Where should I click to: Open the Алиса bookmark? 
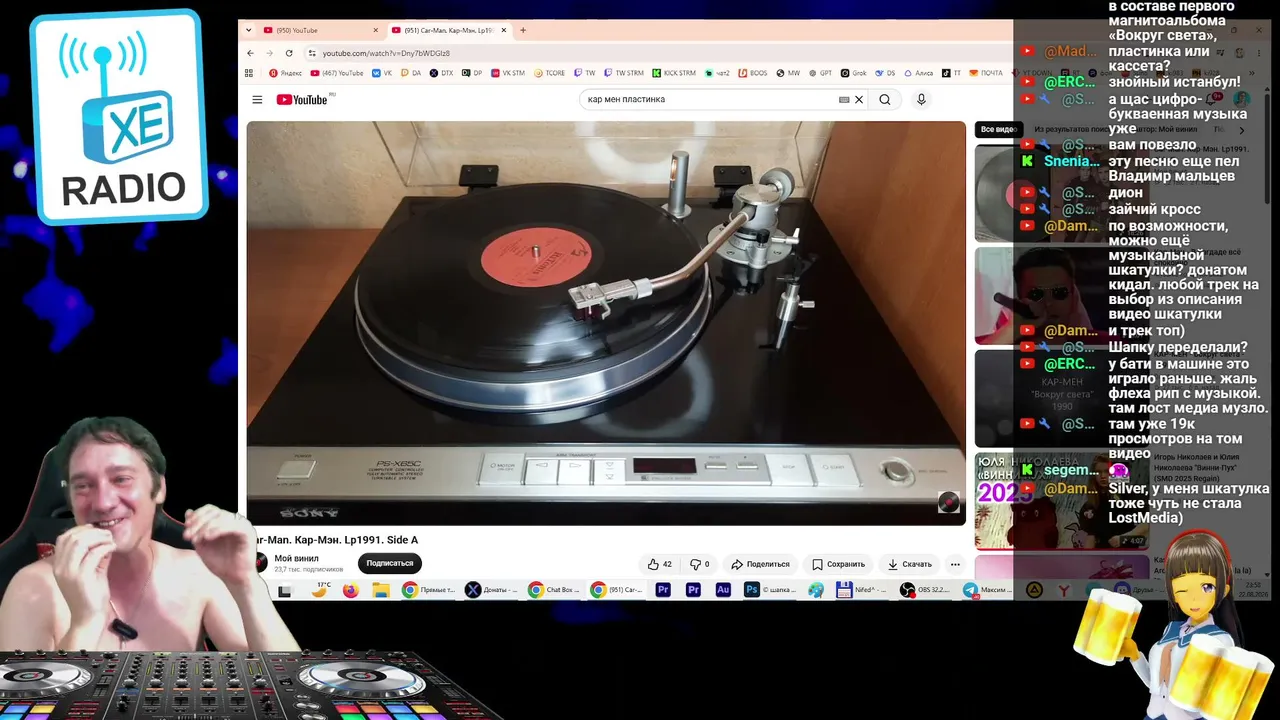click(x=918, y=73)
